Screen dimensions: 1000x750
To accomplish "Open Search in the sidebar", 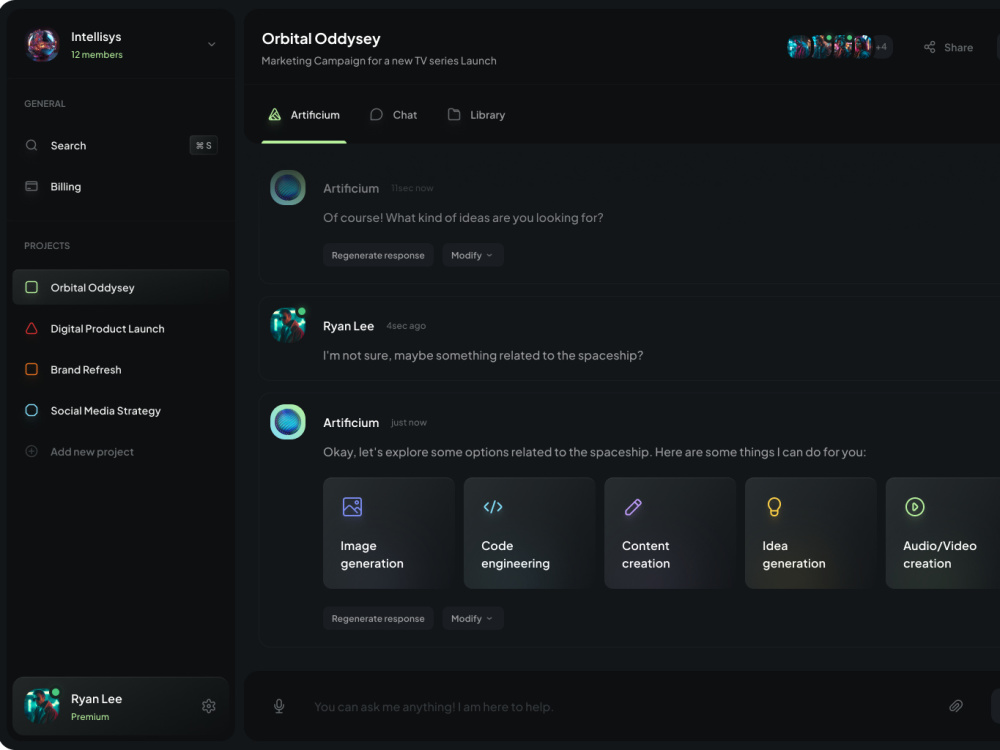I will pyautogui.click(x=121, y=145).
